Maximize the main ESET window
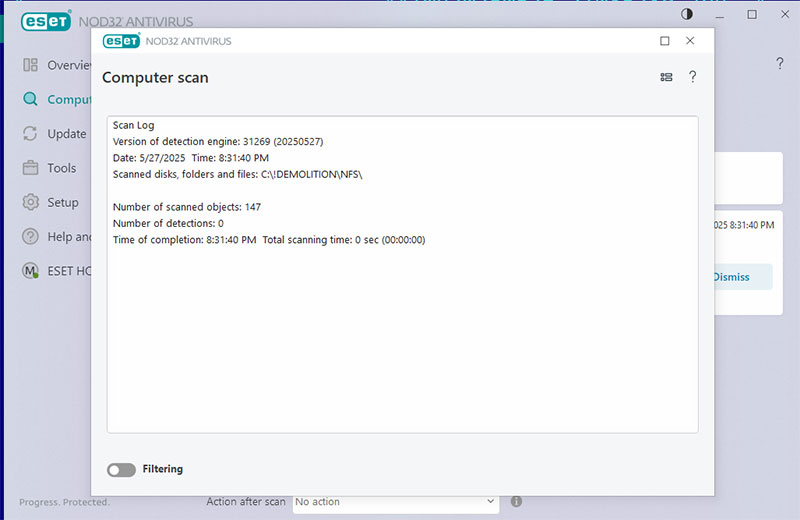 pyautogui.click(x=752, y=14)
